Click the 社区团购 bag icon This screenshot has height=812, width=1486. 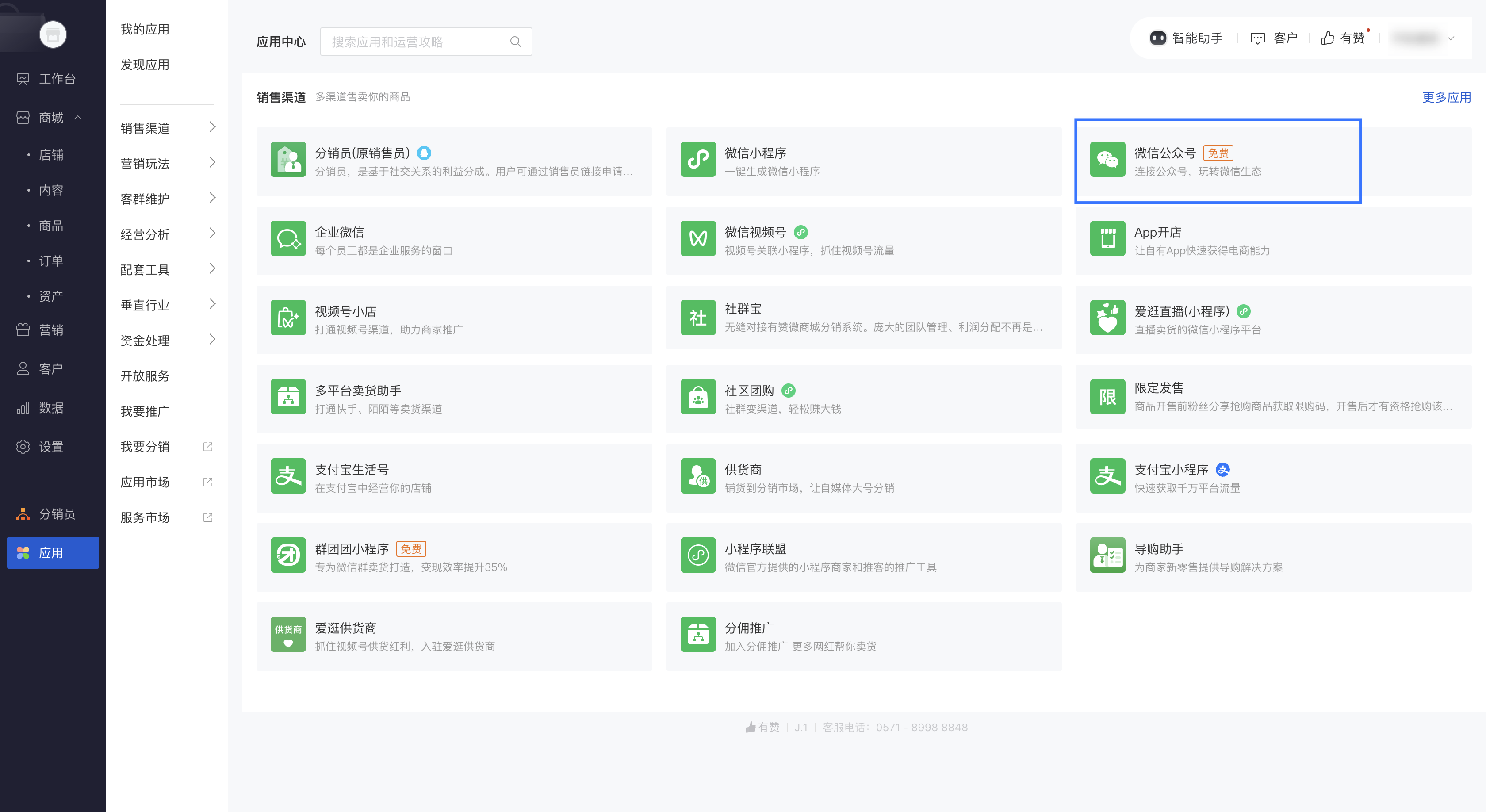click(x=697, y=397)
